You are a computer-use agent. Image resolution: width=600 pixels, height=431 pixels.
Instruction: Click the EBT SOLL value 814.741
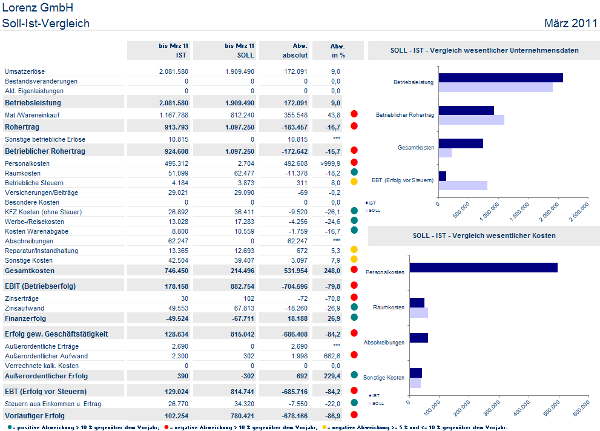[242, 392]
